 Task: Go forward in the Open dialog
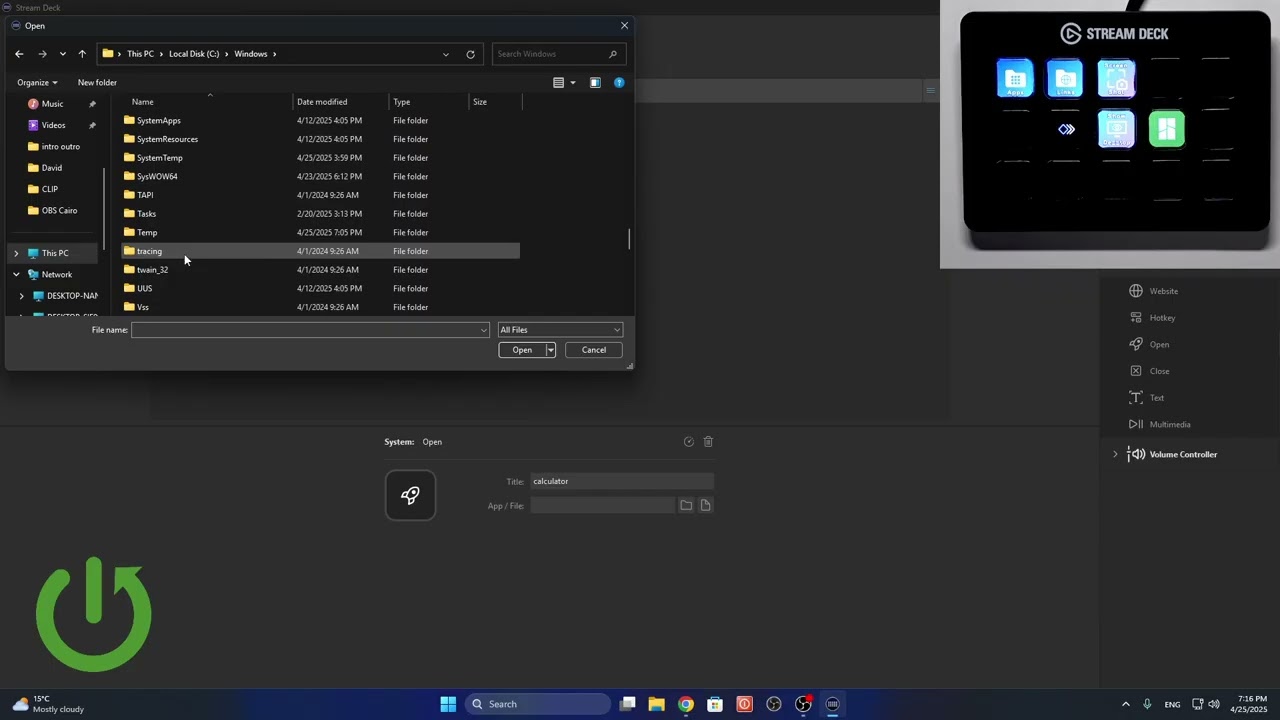(42, 54)
